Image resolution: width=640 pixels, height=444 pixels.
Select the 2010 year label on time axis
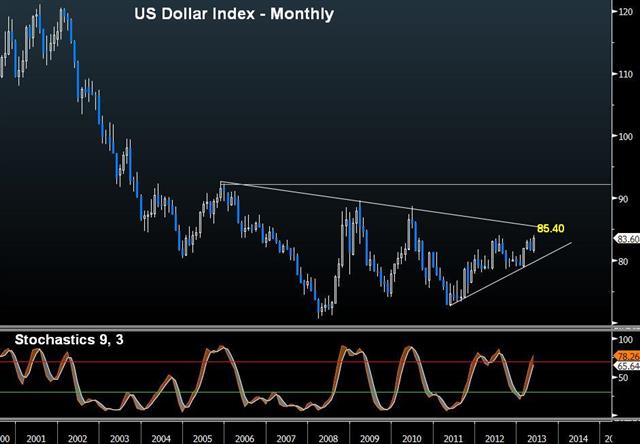(x=411, y=439)
